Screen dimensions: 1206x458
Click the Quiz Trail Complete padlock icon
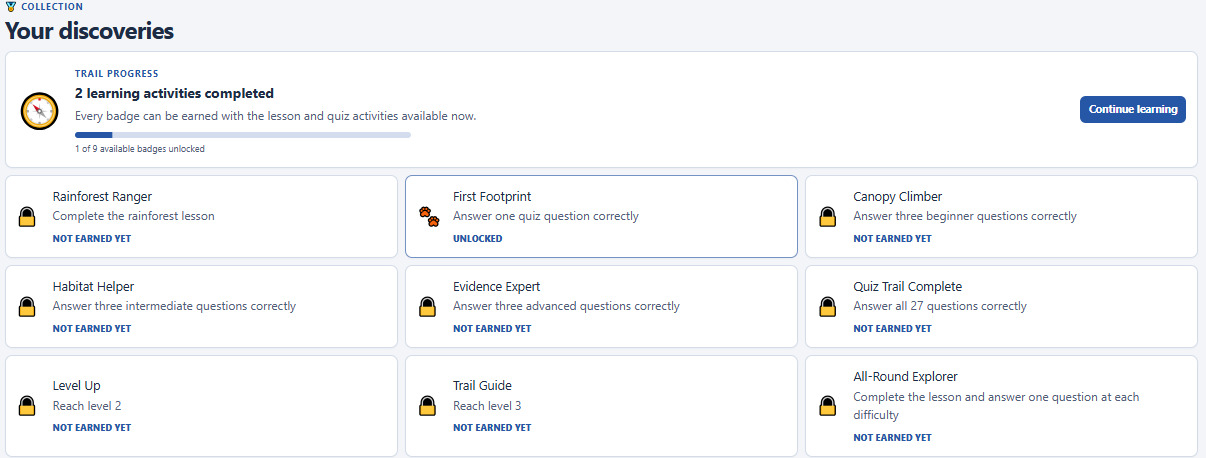pos(828,307)
